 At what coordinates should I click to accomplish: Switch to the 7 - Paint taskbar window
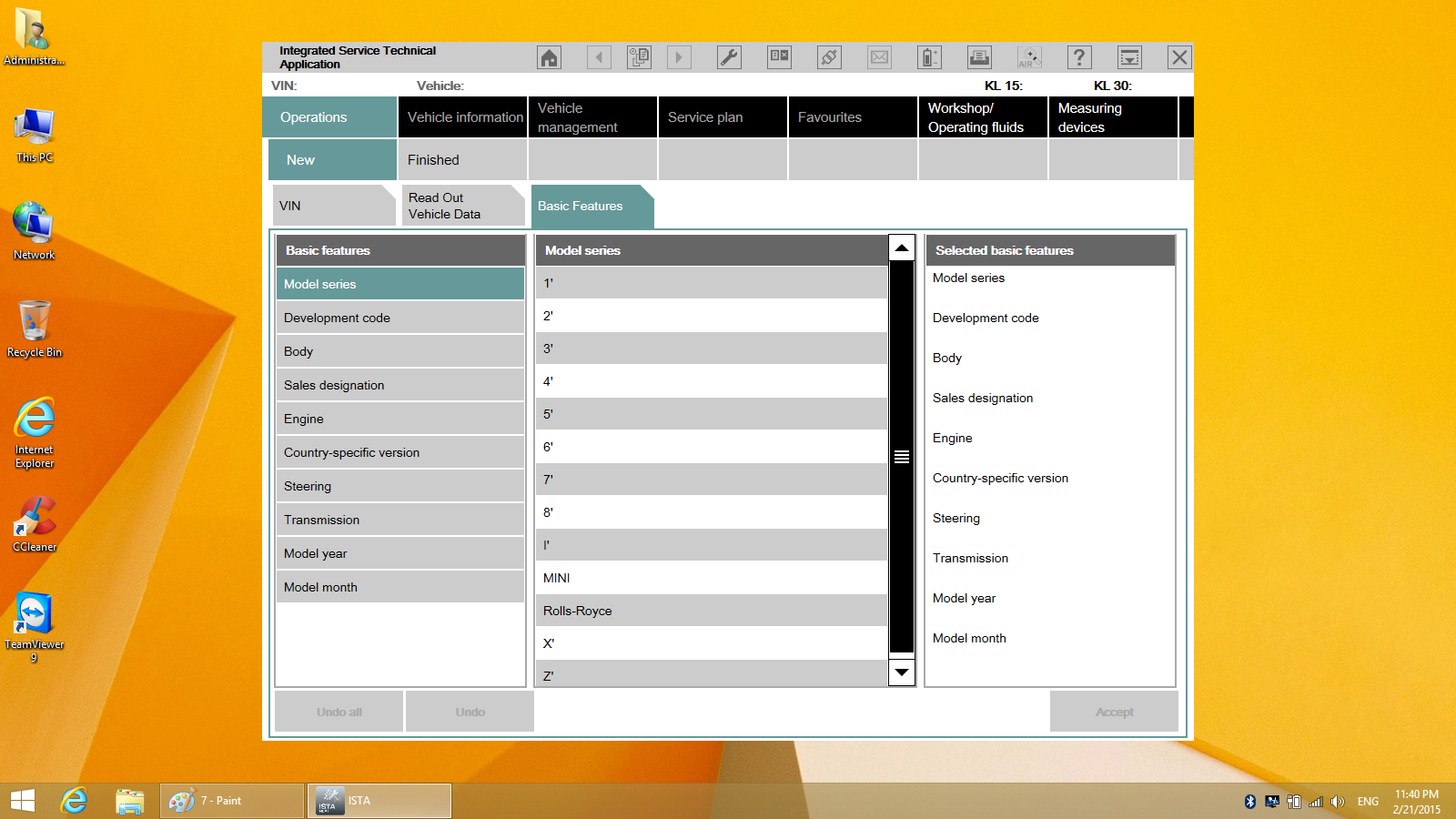[x=232, y=801]
